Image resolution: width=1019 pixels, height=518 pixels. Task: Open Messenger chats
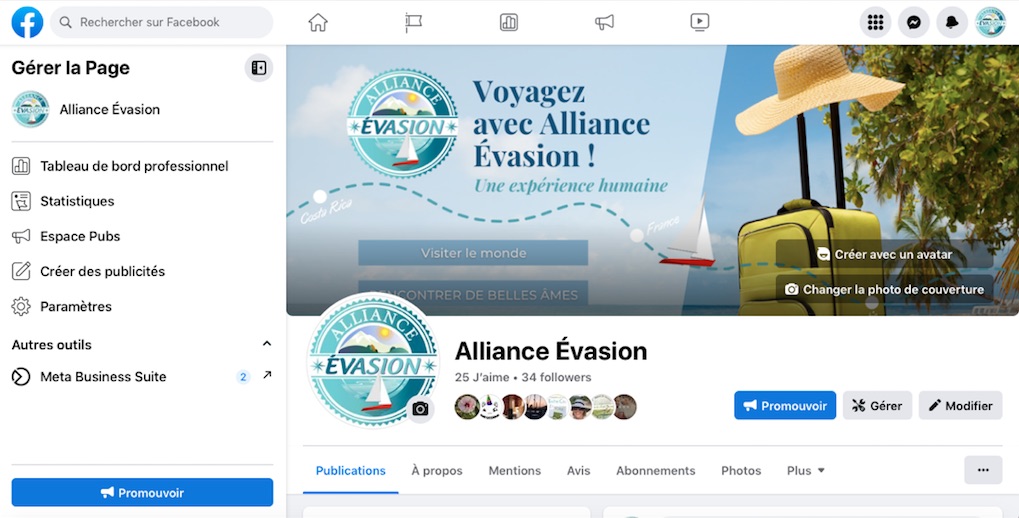(914, 22)
